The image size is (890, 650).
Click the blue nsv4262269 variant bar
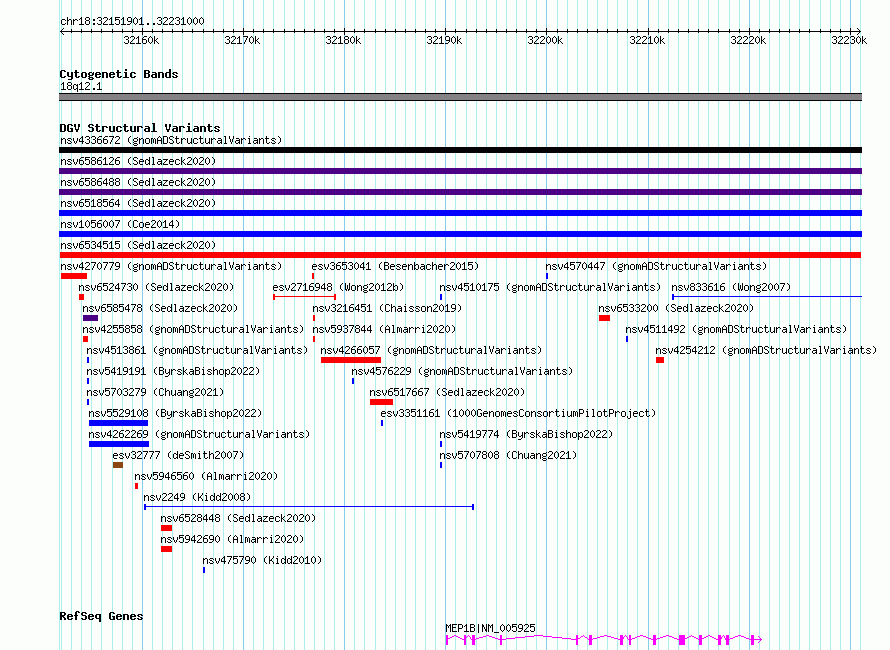pos(119,444)
